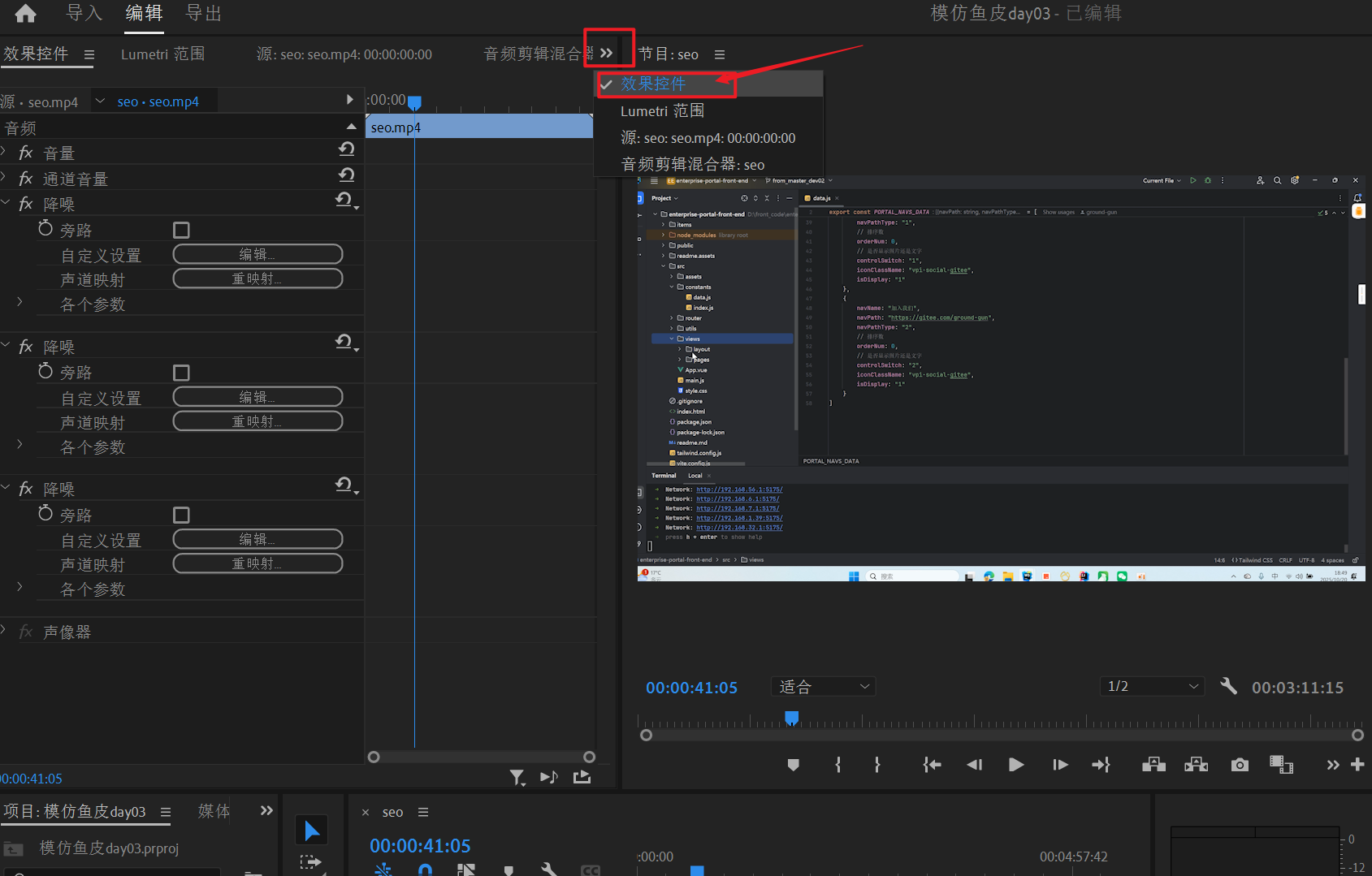Check 旁路 box in third 降噪 effect
This screenshot has height=876, width=1372.
click(x=181, y=516)
